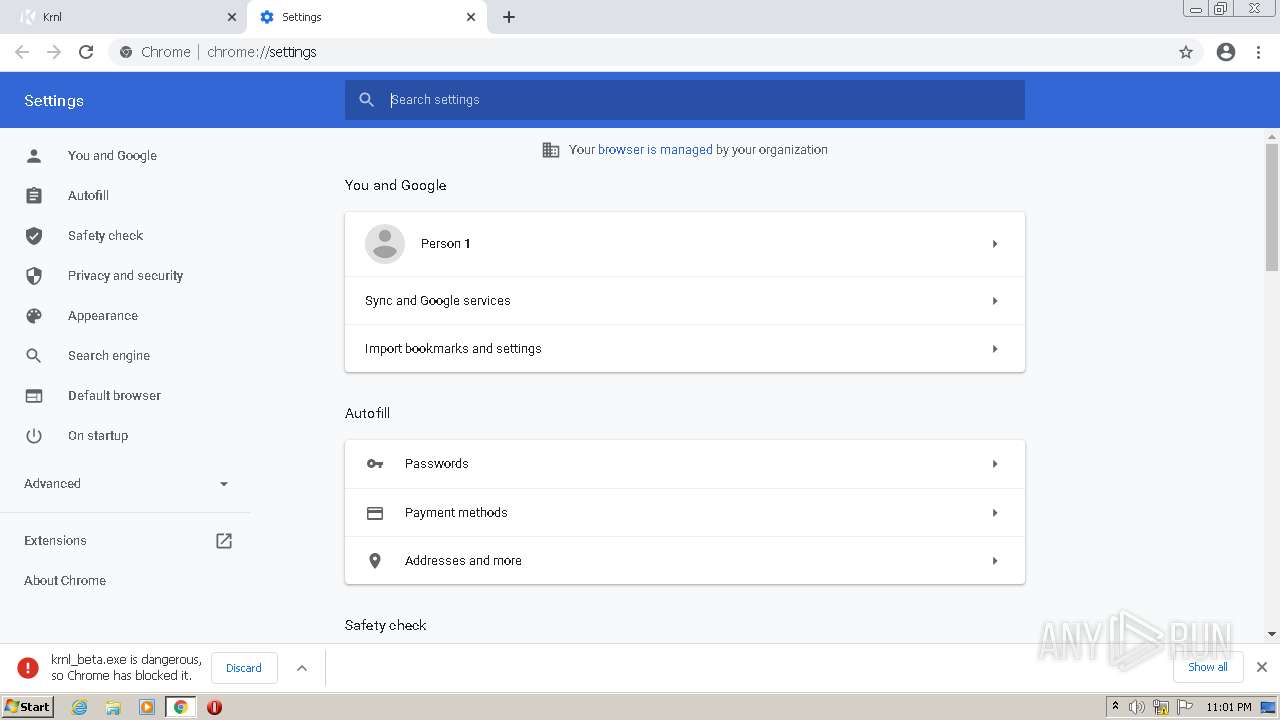Click the Payment methods card icon
1280x720 pixels.
point(375,513)
